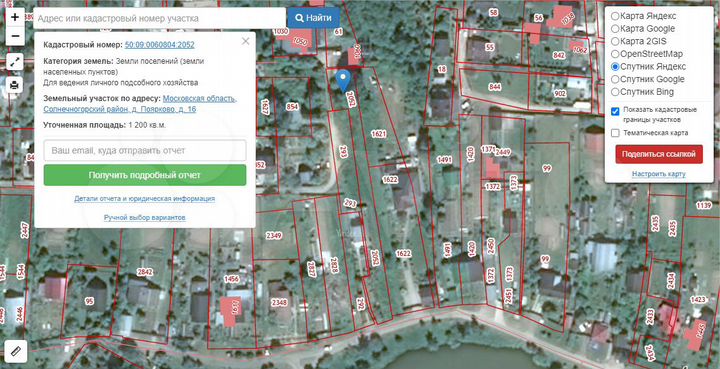Select parcel labeled 18 on map
This screenshot has height=369, width=720.
coord(442,69)
